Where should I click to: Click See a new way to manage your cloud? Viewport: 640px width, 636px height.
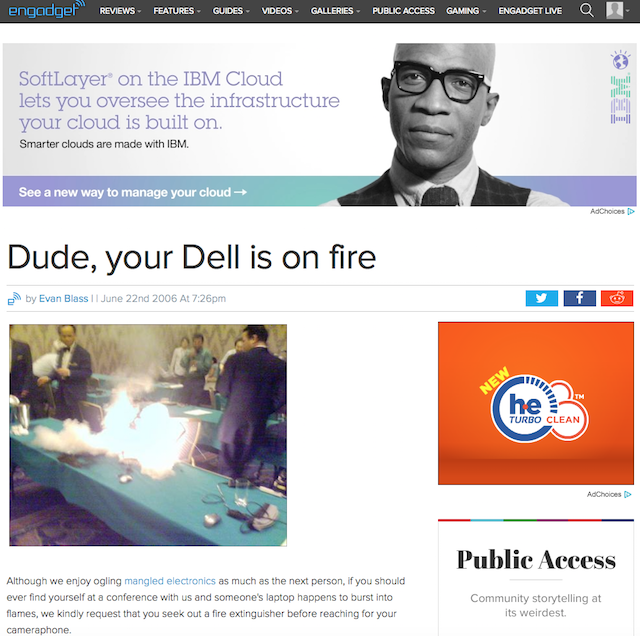(133, 192)
